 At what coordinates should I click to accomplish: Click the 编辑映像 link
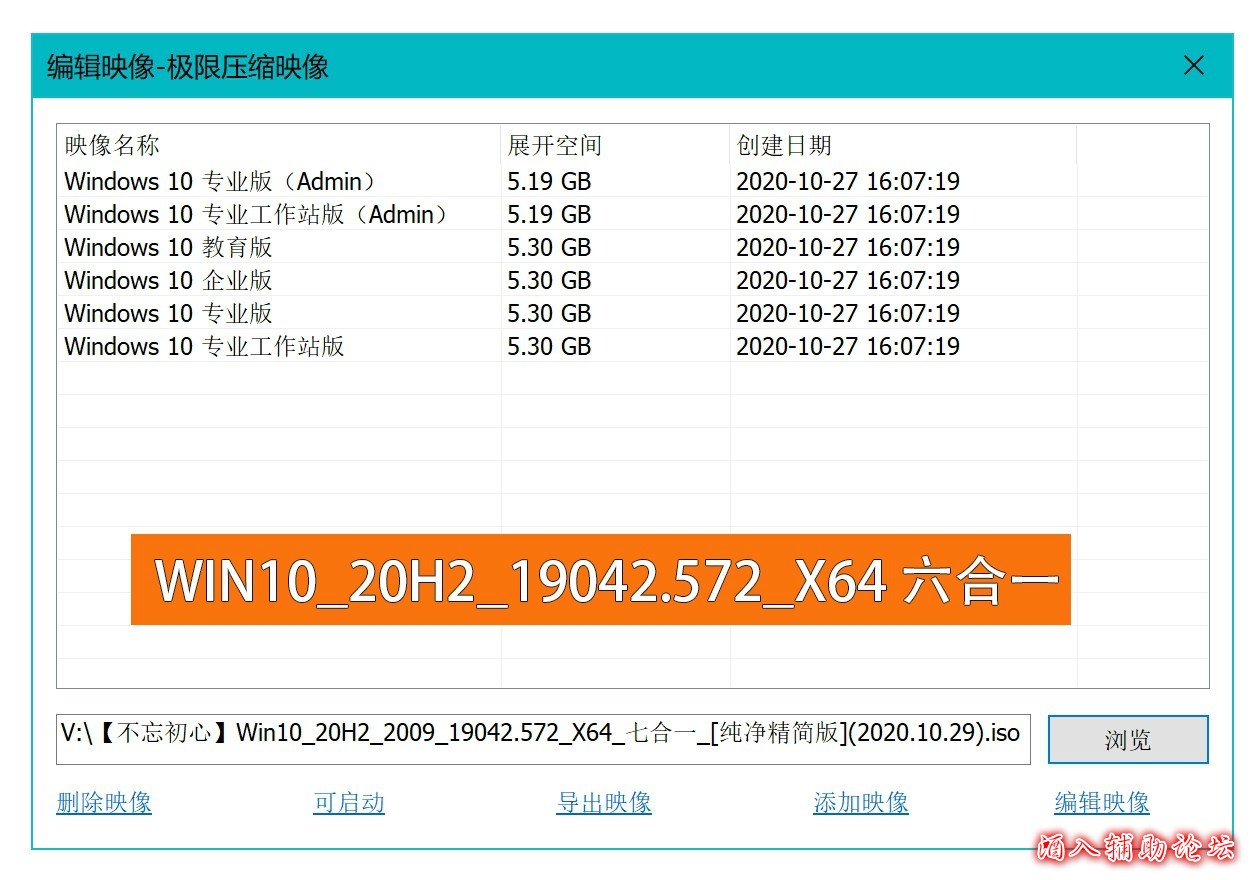[1102, 802]
